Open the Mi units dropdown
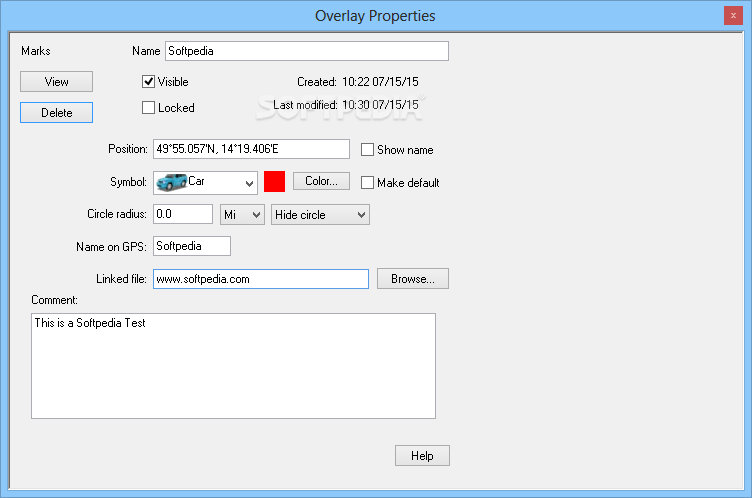Viewport: 752px width, 498px height. (x=242, y=214)
